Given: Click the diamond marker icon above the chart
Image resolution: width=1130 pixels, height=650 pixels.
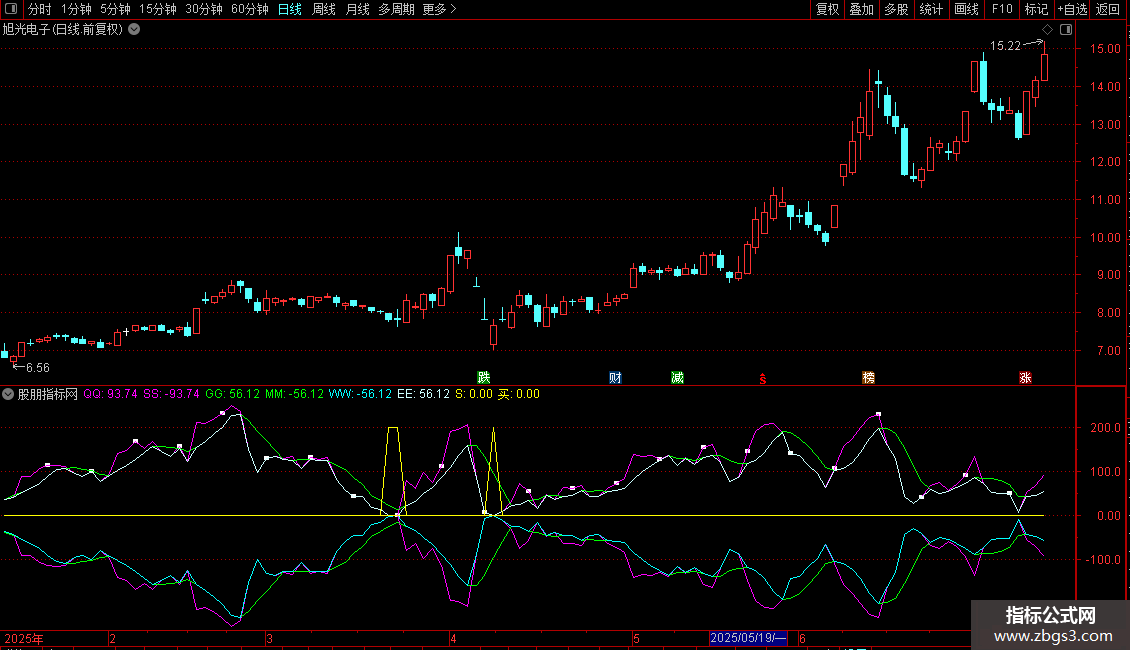Looking at the screenshot, I should click(x=1047, y=29).
